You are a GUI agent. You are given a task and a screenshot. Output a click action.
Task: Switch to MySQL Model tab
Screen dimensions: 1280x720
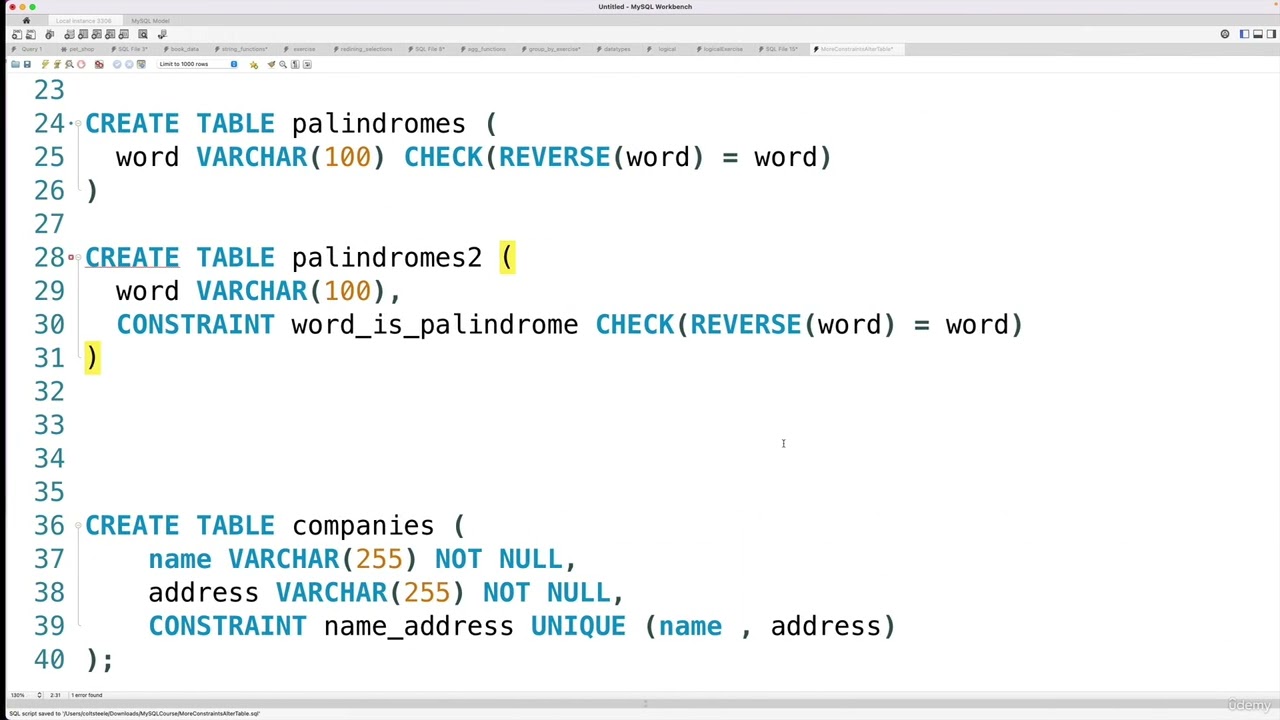click(150, 21)
